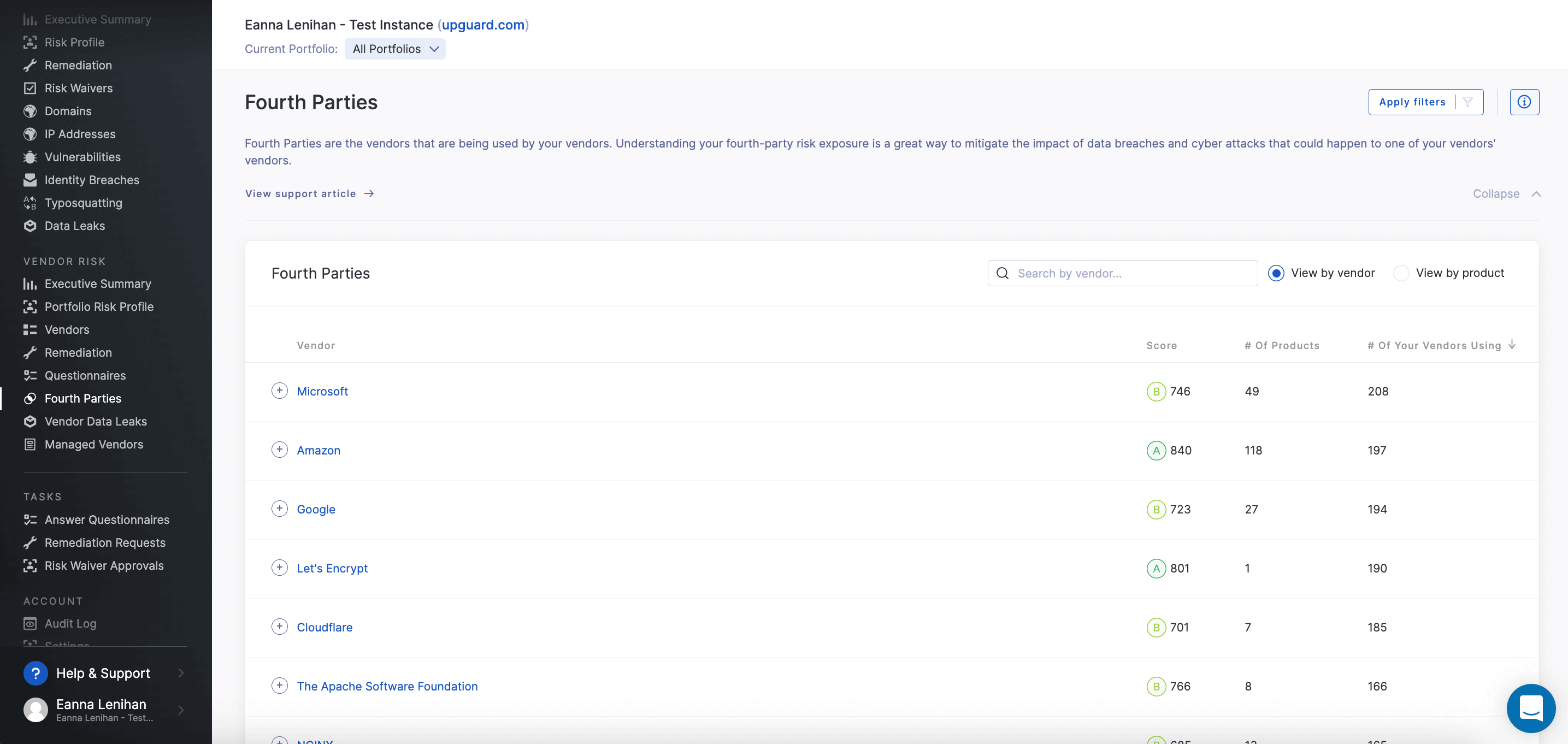
Task: Click the Search by vendor input field
Action: (x=1132, y=273)
